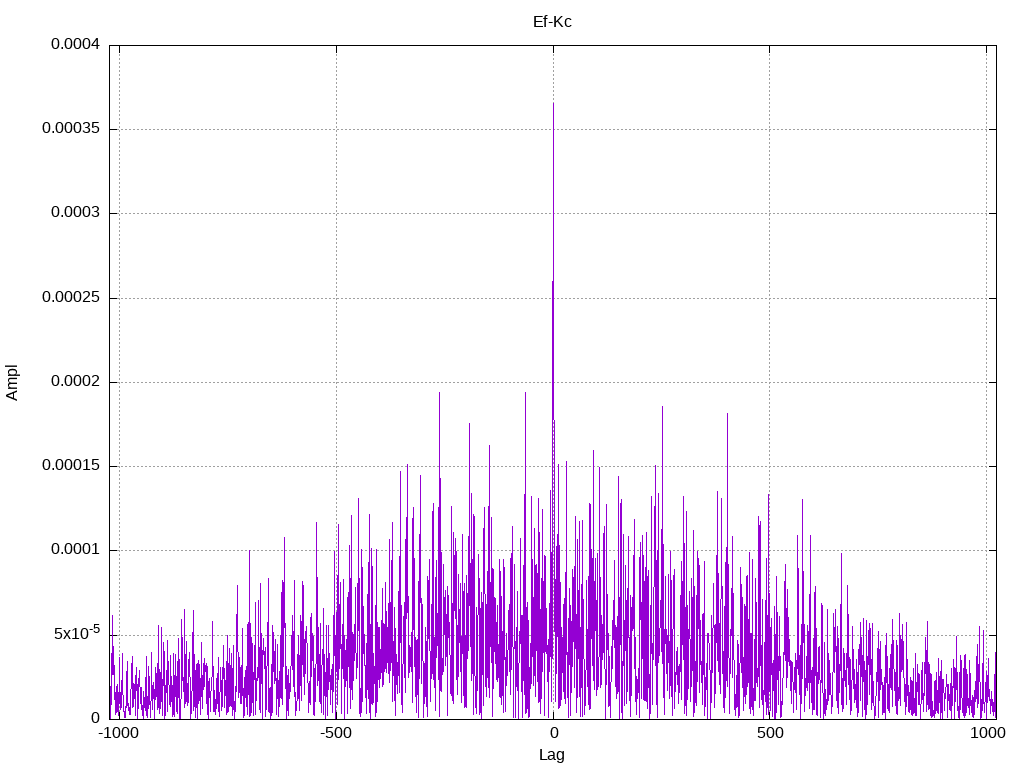Click the tip of the central peak at lag 0
The width and height of the screenshot is (1024, 768).
[x=553, y=103]
